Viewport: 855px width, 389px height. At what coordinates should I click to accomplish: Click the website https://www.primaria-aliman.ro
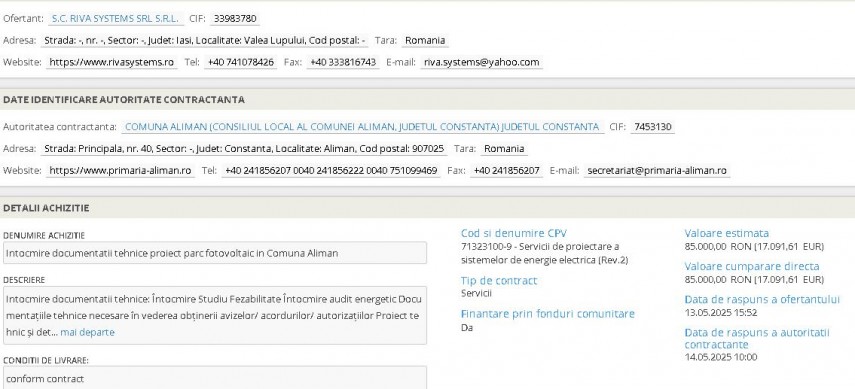click(120, 171)
